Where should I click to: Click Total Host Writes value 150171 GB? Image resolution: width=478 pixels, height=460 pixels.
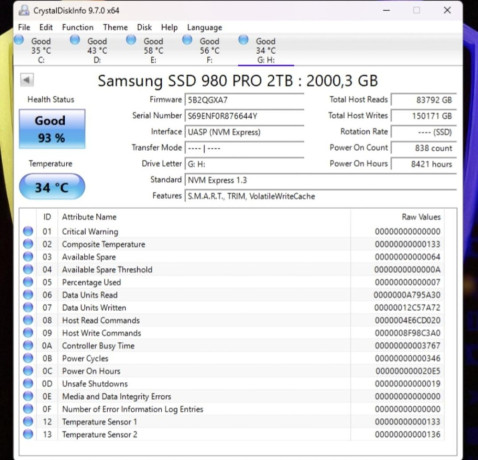424,116
